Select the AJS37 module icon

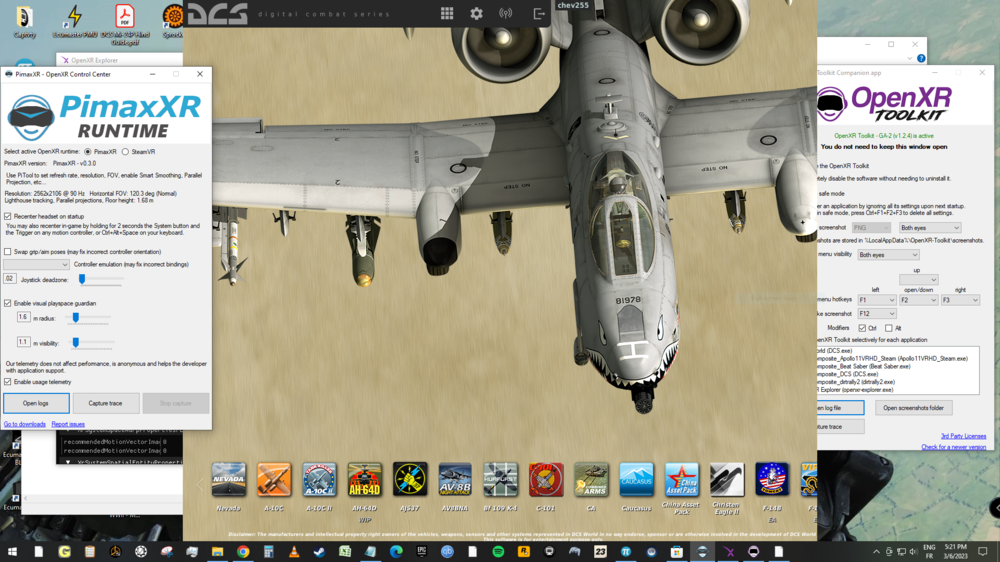click(409, 480)
